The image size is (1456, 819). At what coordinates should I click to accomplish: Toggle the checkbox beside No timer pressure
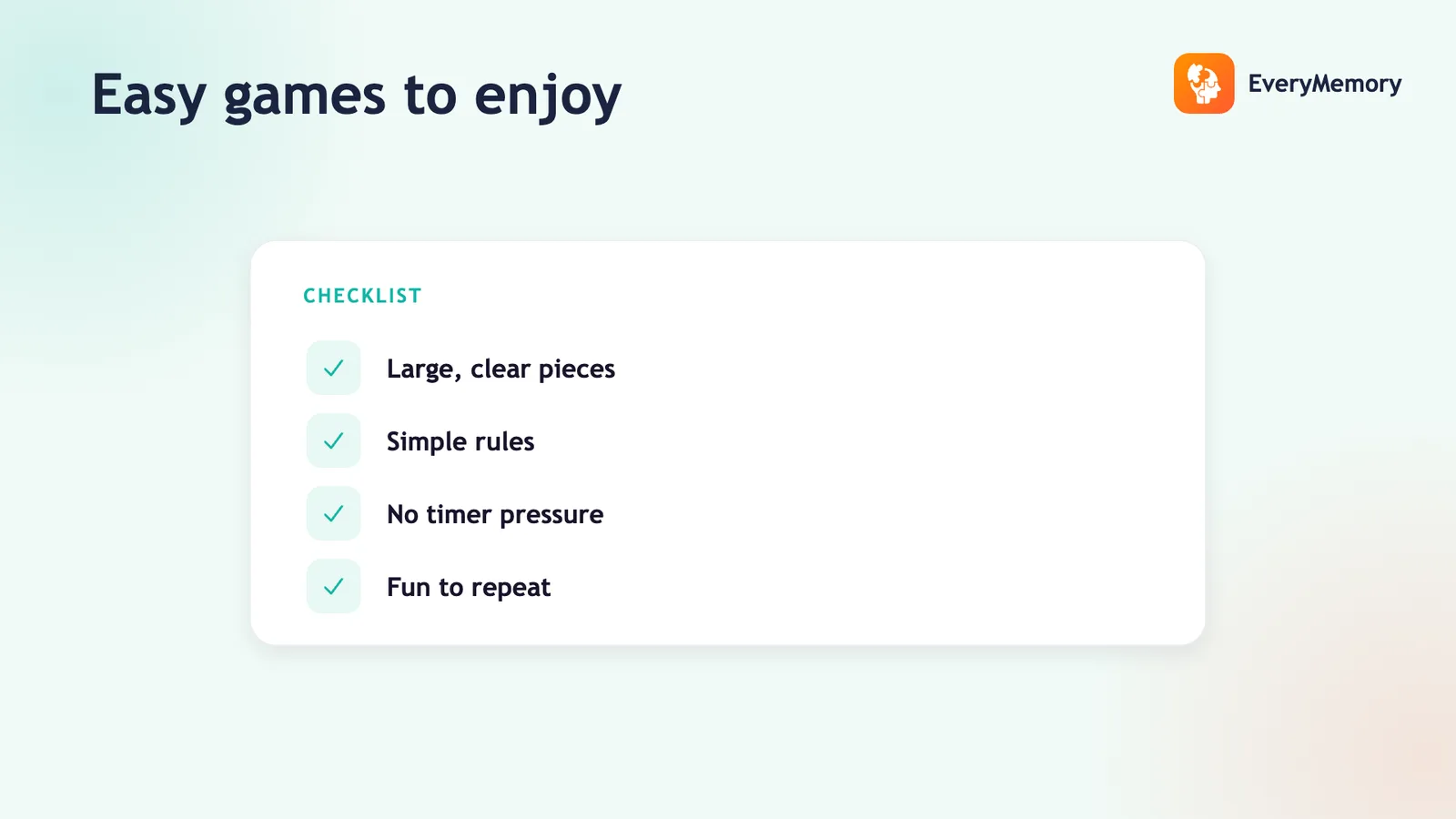click(x=334, y=513)
